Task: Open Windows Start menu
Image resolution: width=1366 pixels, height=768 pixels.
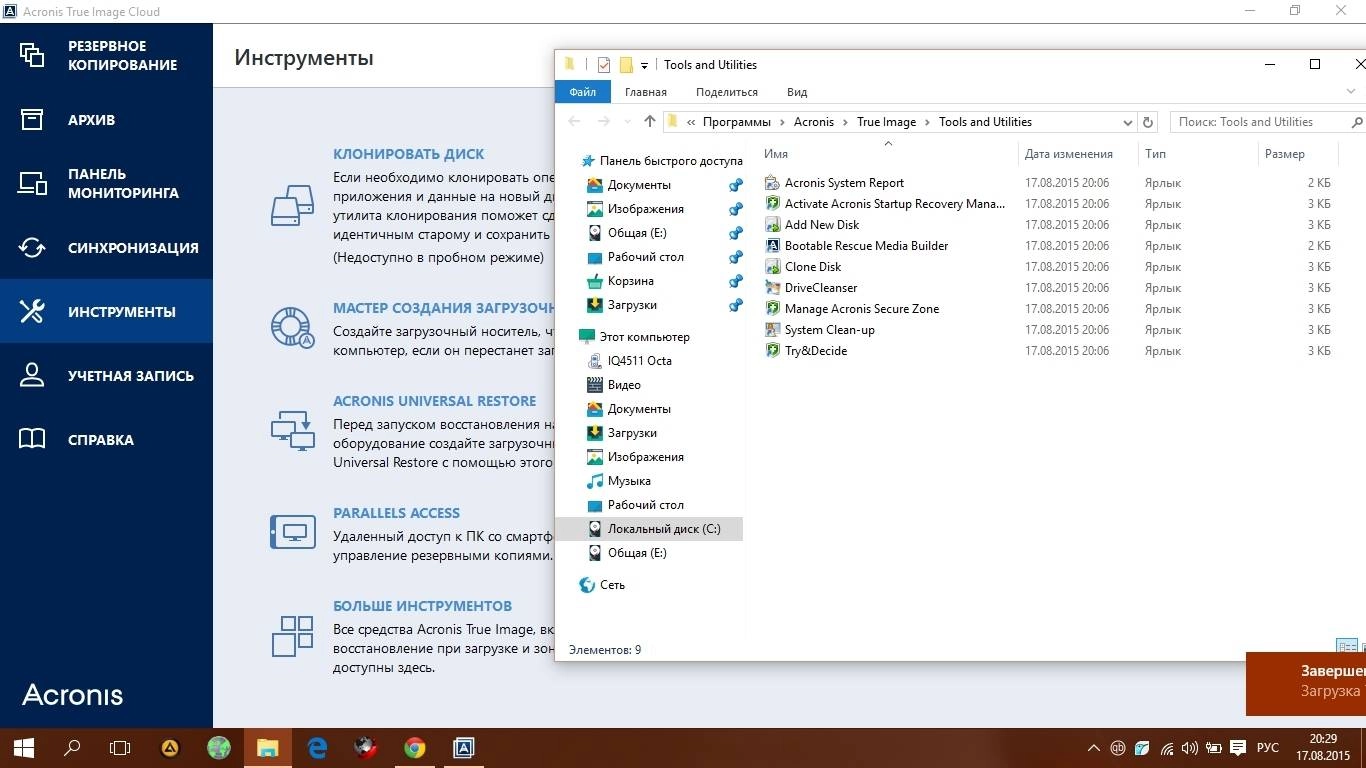Action: (x=24, y=747)
